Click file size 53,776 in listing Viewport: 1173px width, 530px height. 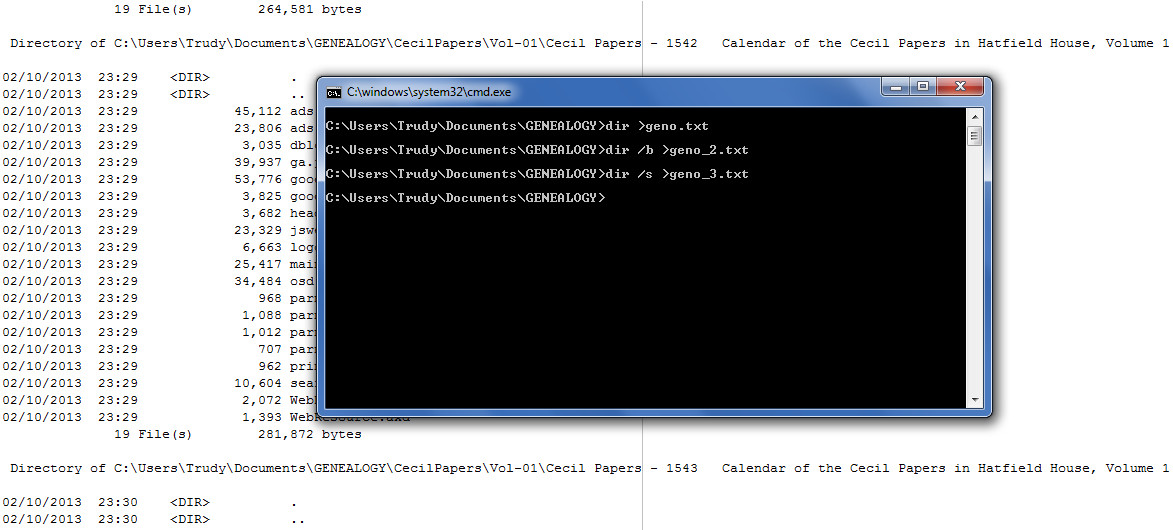[x=258, y=180]
